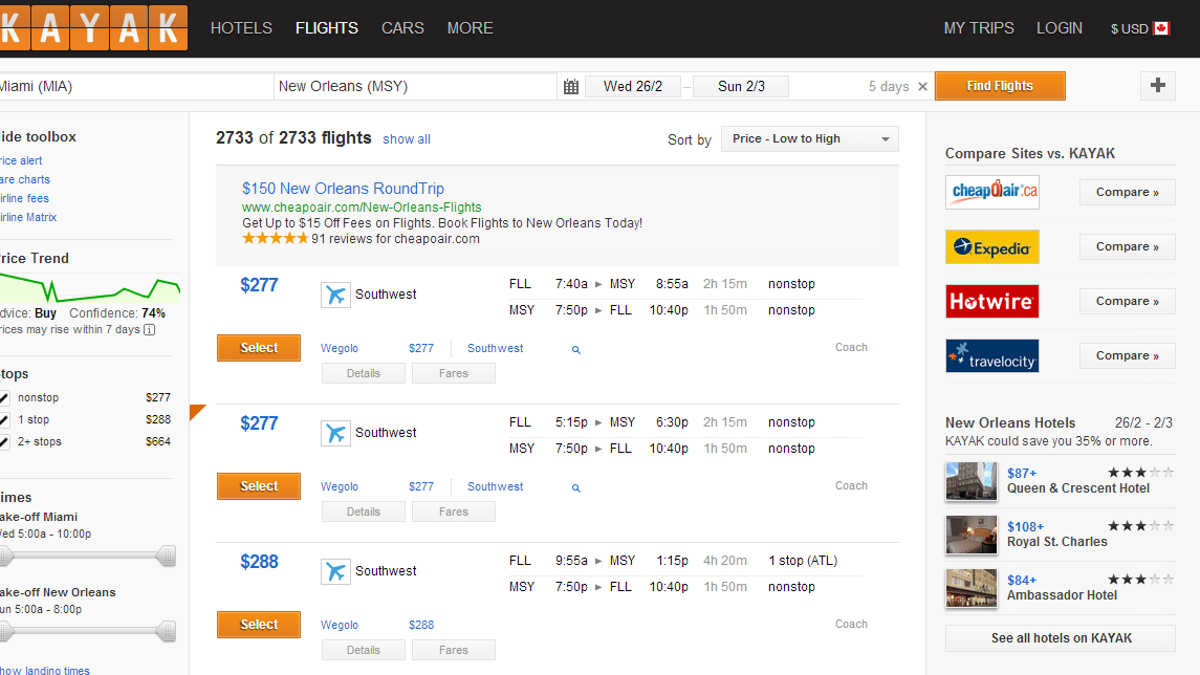Click magnifier icon in 7:40a flight row

point(576,350)
